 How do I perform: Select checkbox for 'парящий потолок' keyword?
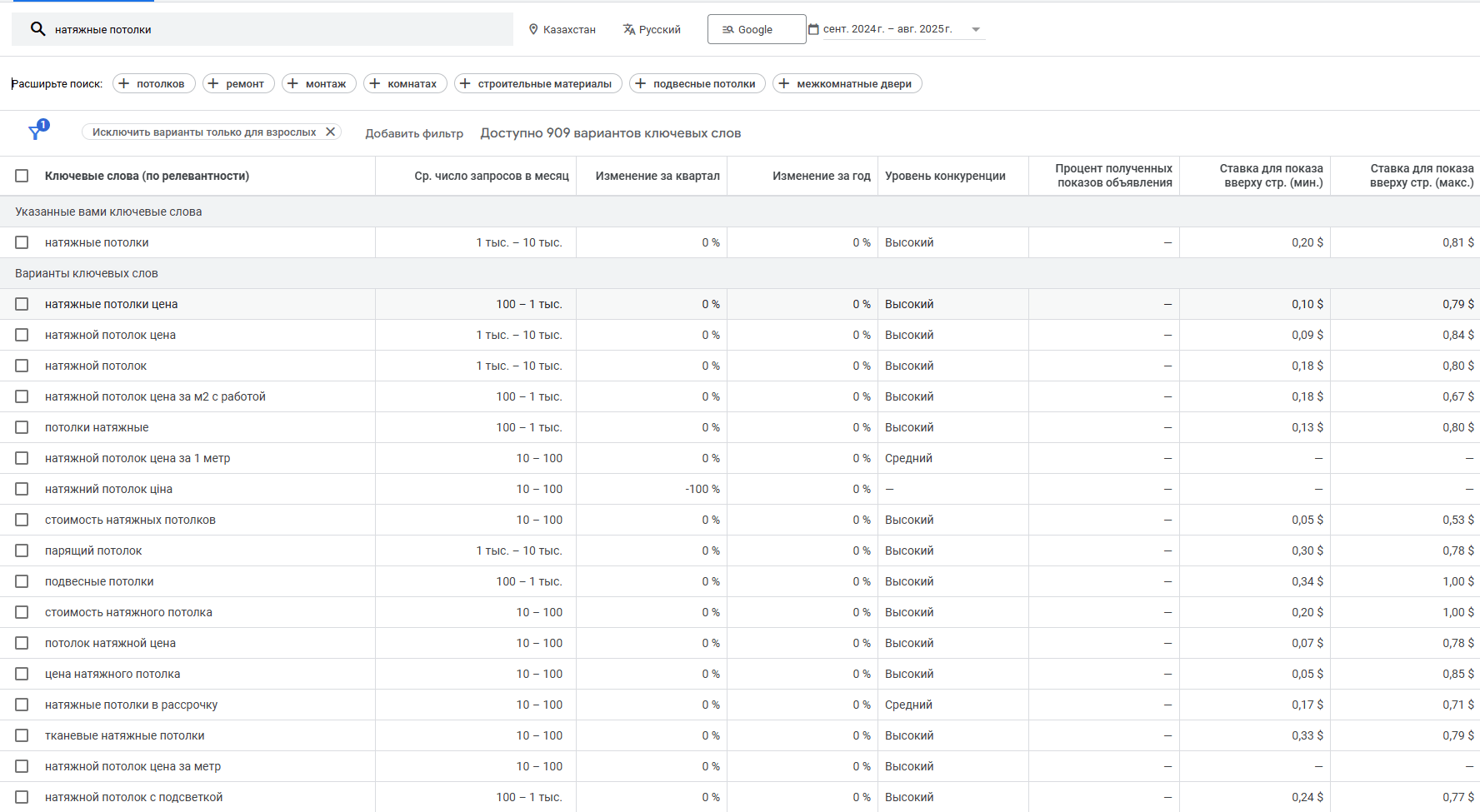(22, 550)
